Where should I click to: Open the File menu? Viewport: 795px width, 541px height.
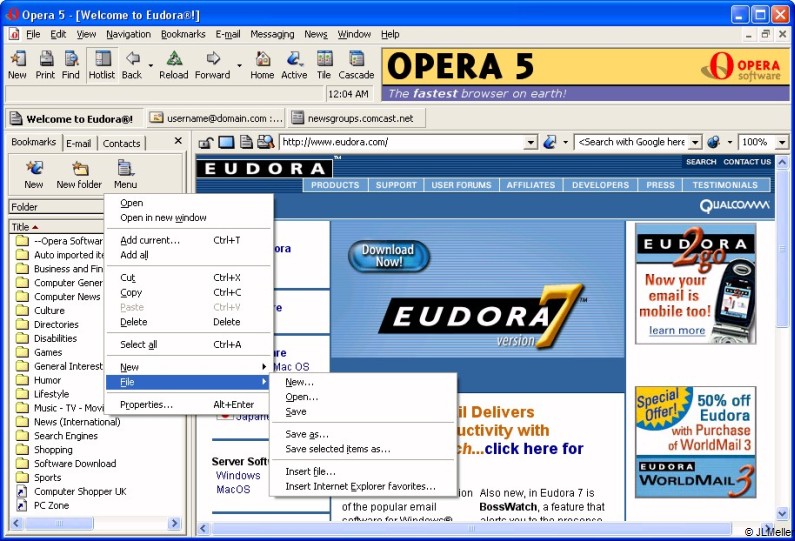tap(33, 34)
